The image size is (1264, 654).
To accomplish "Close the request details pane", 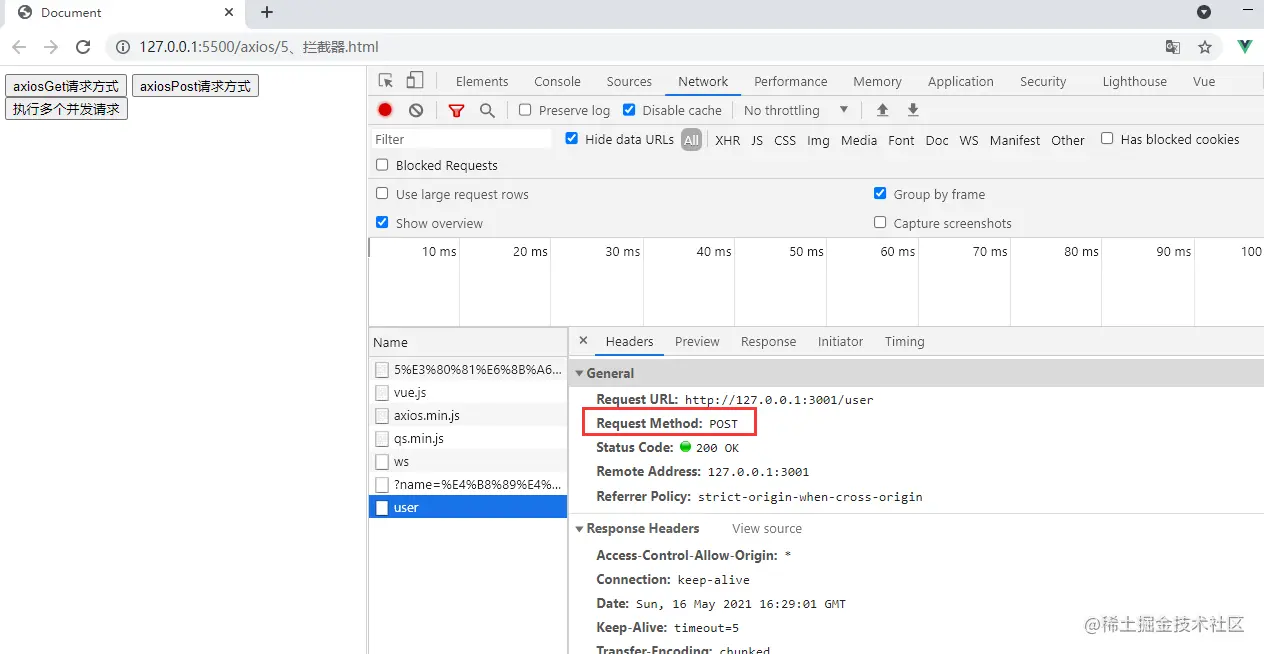I will pos(583,341).
